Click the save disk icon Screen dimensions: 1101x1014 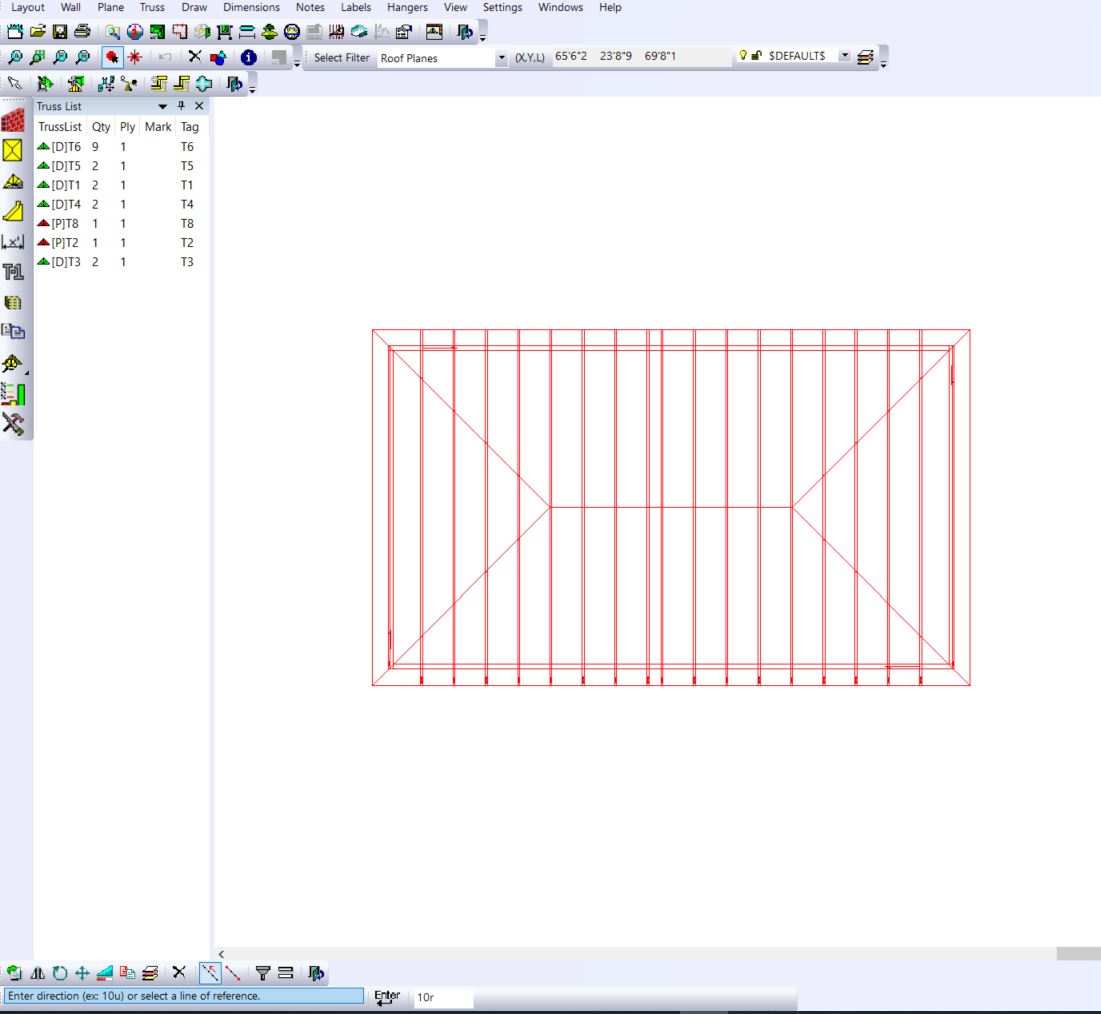click(60, 32)
